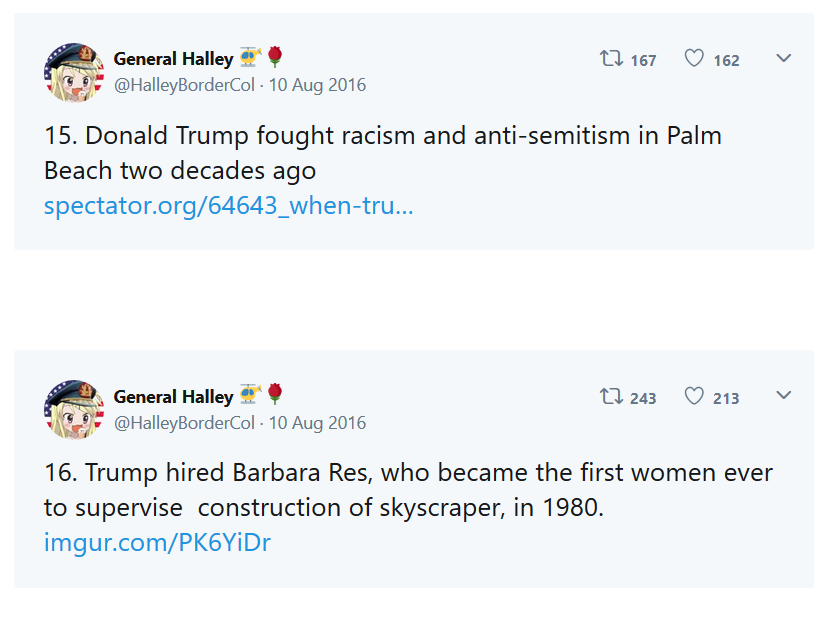Retweet the Barbara Res tweet
This screenshot has height=624, width=823.
611,397
